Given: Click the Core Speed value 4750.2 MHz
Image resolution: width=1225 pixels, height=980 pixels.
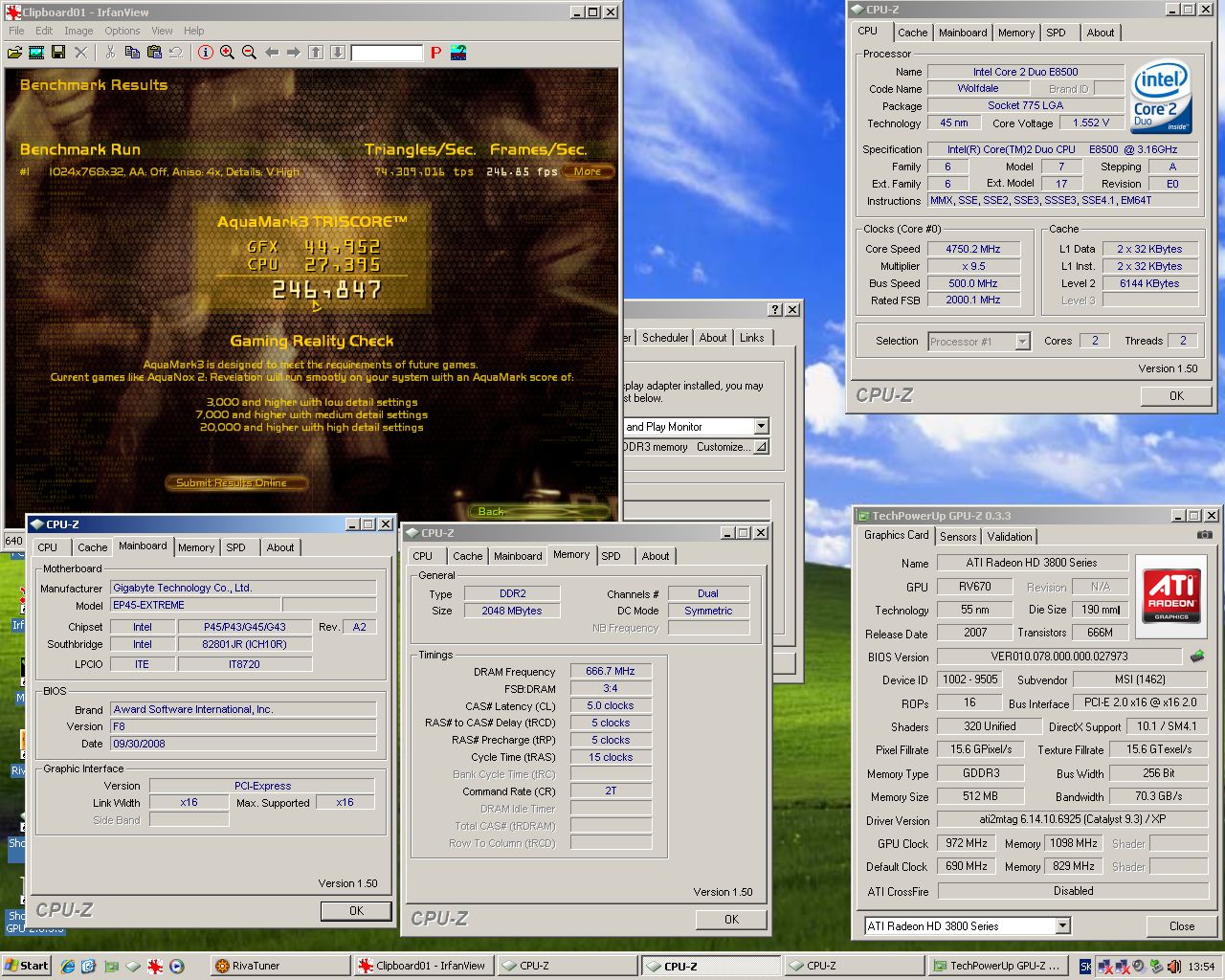Looking at the screenshot, I should click(973, 249).
